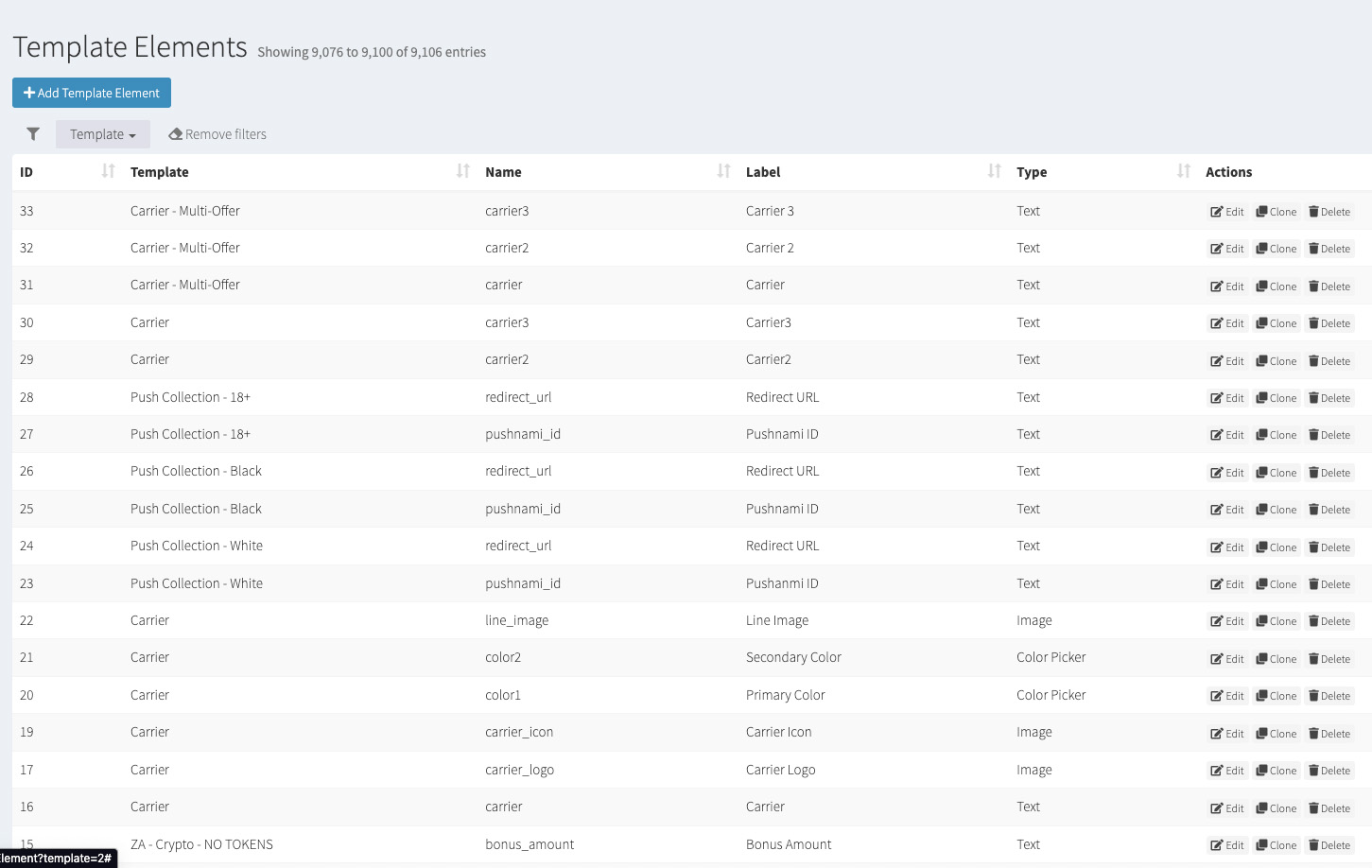
Task: Delete the carrier_logo element row
Action: [x=1329, y=771]
